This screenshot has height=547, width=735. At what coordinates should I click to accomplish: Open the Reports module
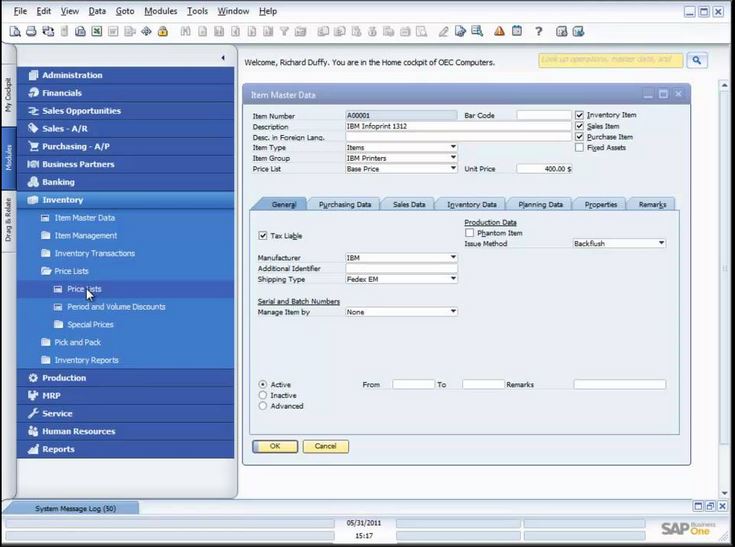coord(126,449)
